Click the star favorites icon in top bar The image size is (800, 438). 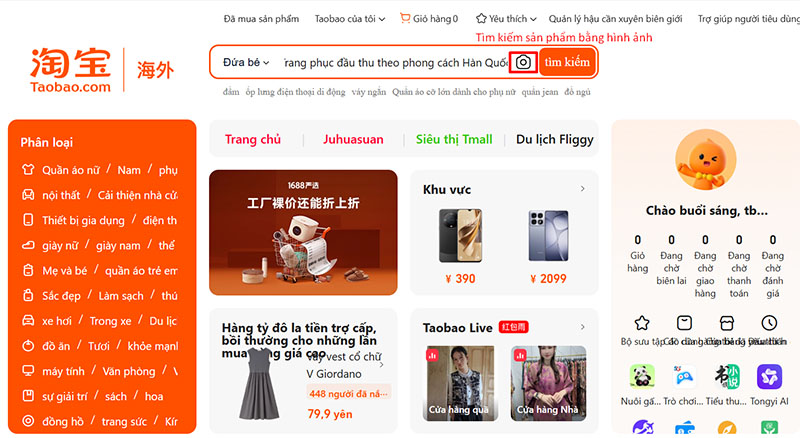(x=481, y=18)
